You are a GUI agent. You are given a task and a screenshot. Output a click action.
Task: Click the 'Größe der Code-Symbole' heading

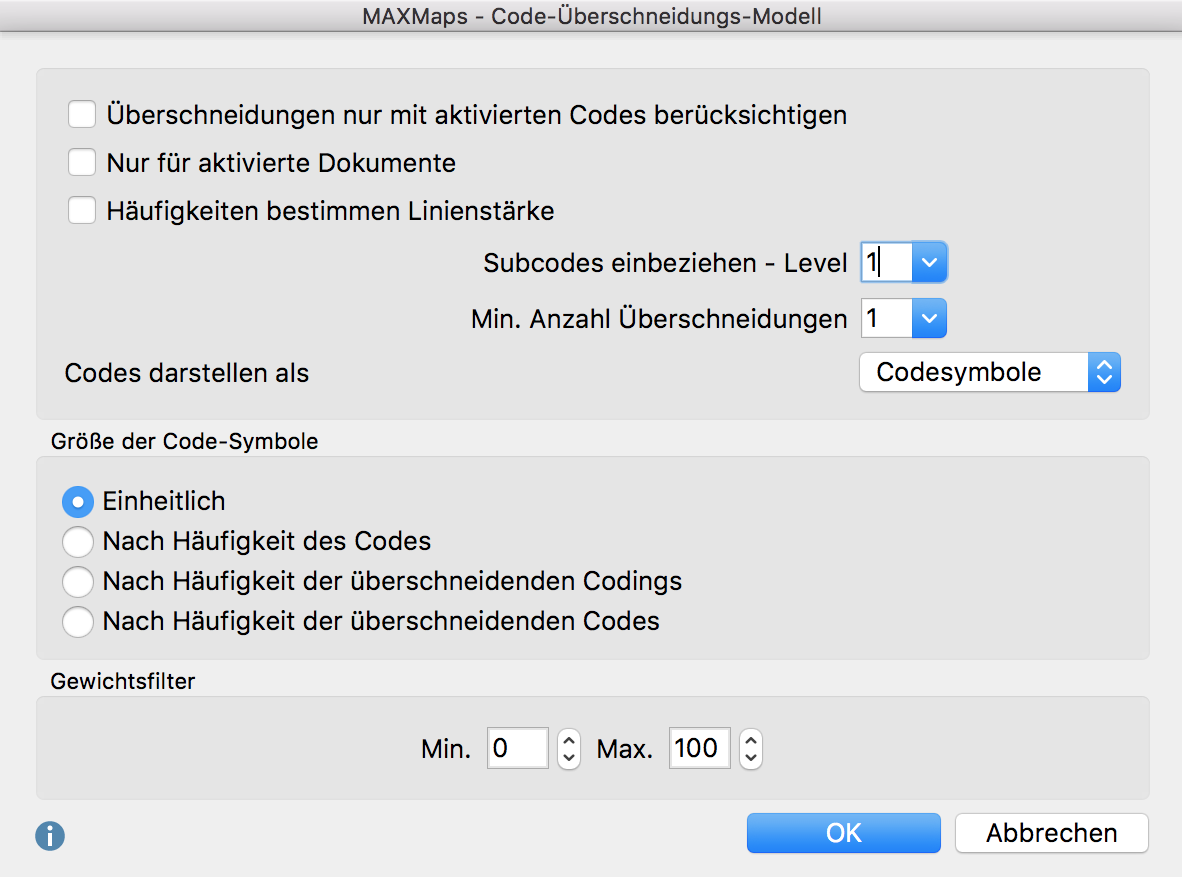point(185,441)
